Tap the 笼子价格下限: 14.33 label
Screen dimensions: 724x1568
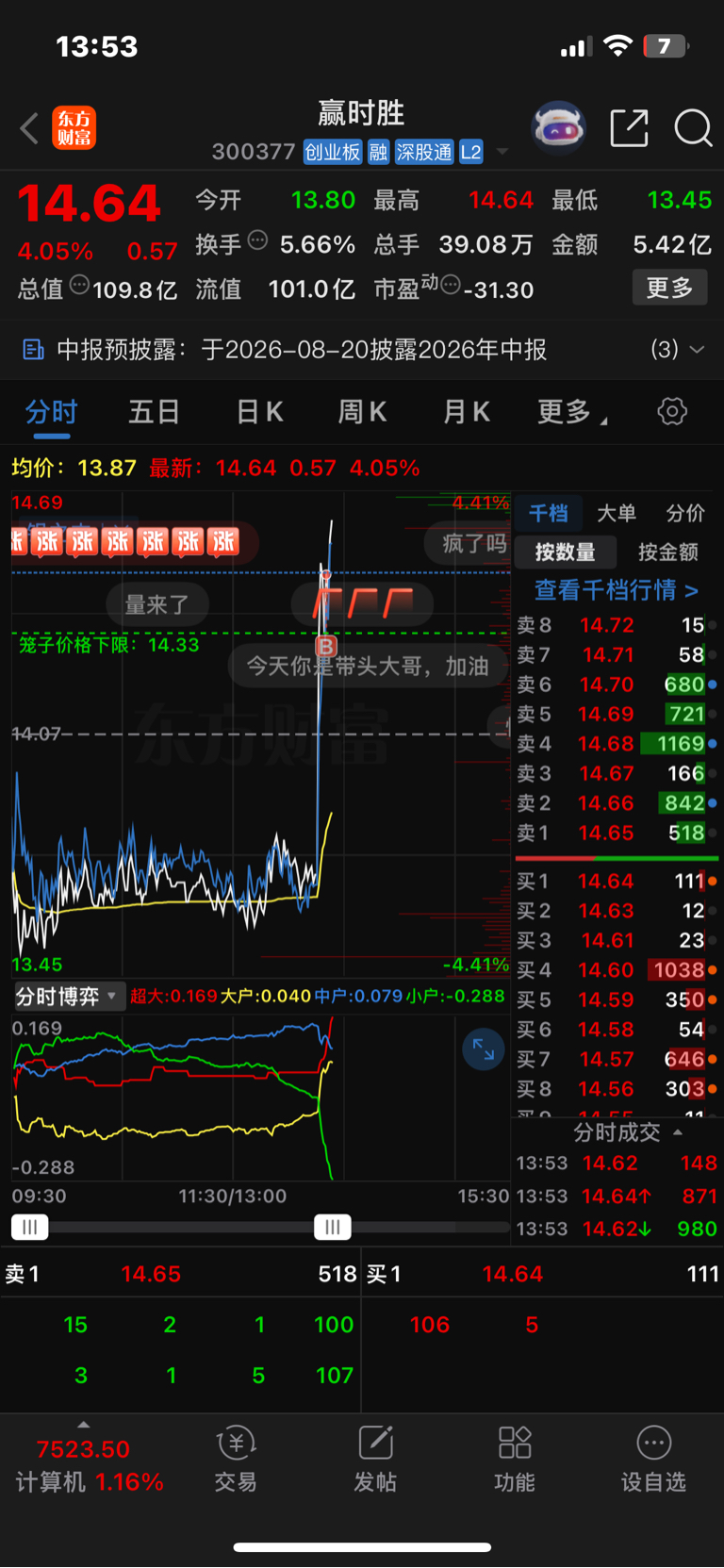click(x=109, y=645)
